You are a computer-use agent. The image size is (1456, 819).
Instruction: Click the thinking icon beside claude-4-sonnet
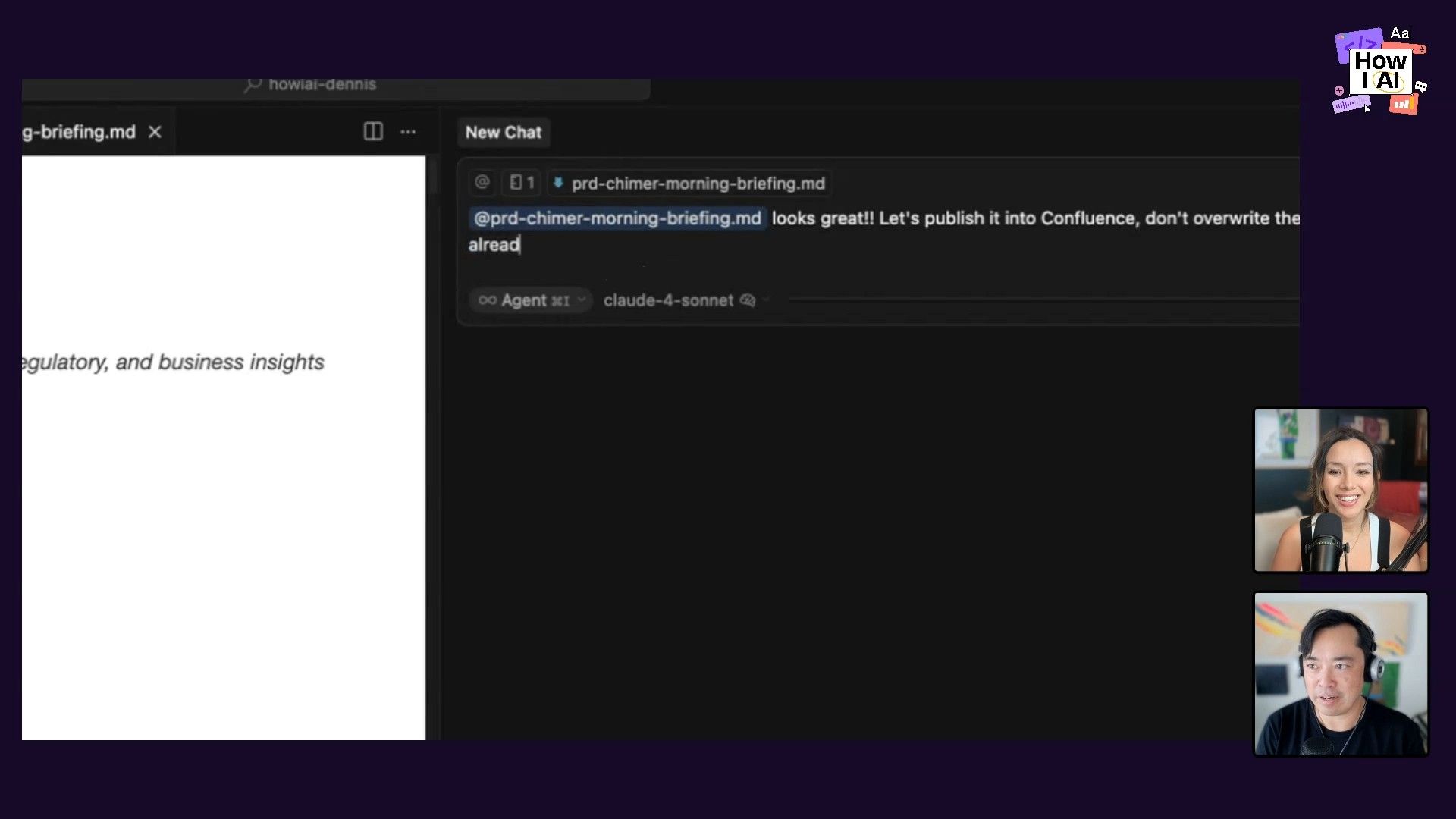coord(748,300)
